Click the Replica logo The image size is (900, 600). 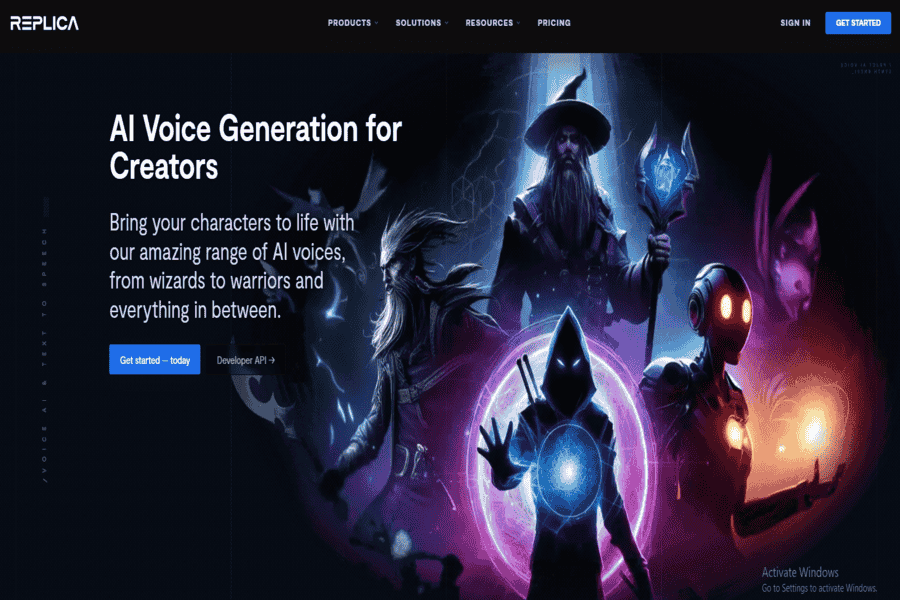point(44,23)
